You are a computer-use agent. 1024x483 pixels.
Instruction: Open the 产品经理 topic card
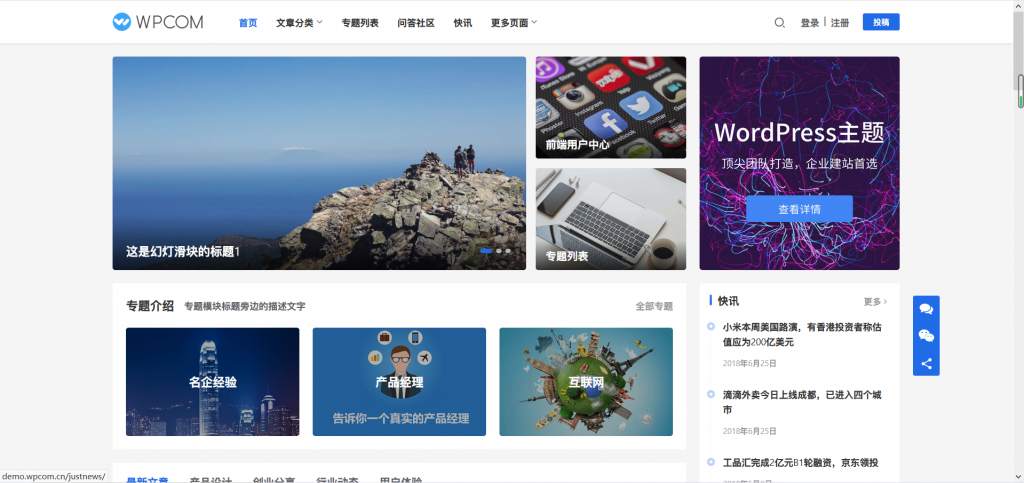tap(399, 382)
